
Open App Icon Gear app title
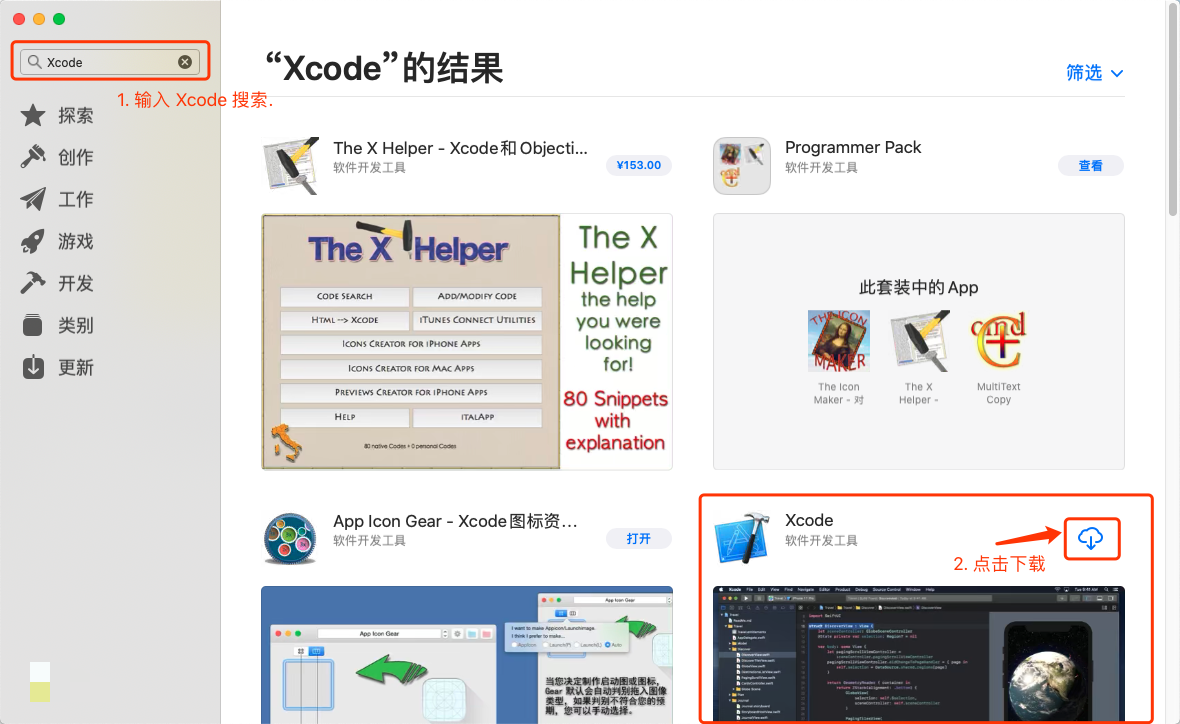(455, 522)
